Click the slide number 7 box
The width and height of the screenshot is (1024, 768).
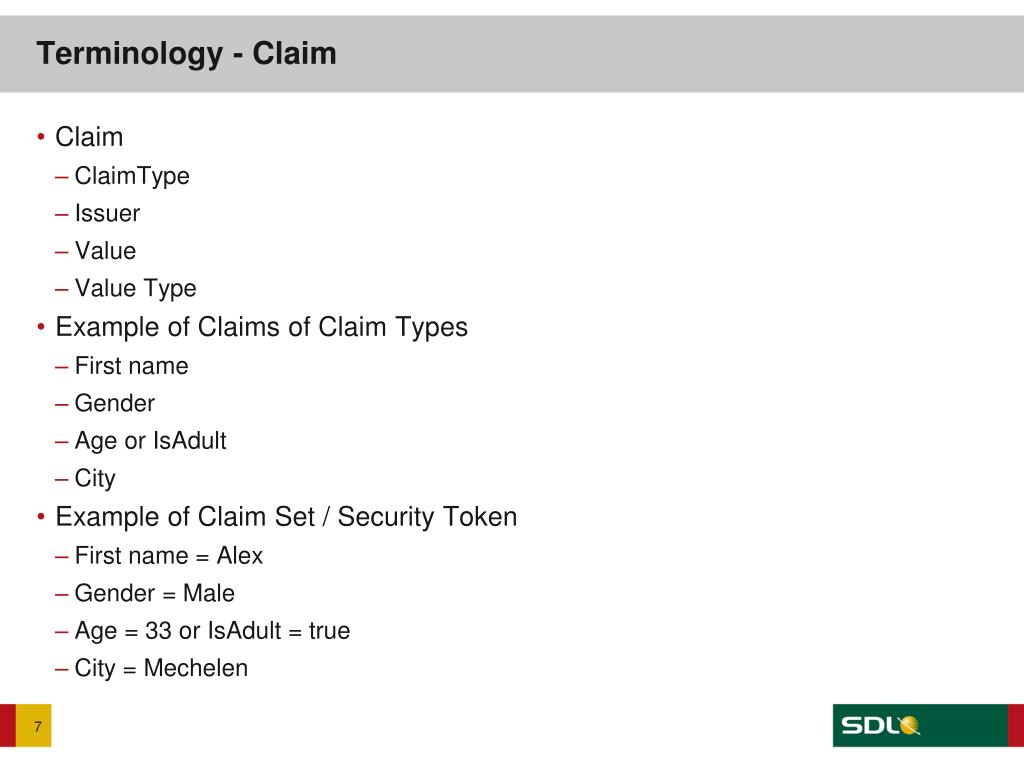pyautogui.click(x=33, y=726)
